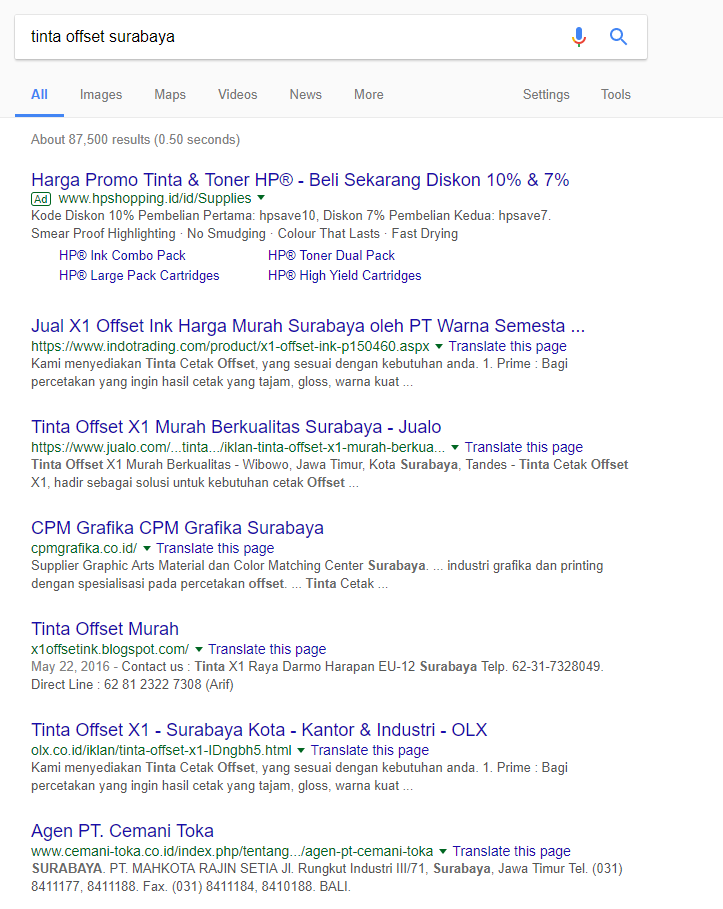Open the HP Large Pack Cartridges sitelink
Screen dimensions: 723x909
[139, 275]
